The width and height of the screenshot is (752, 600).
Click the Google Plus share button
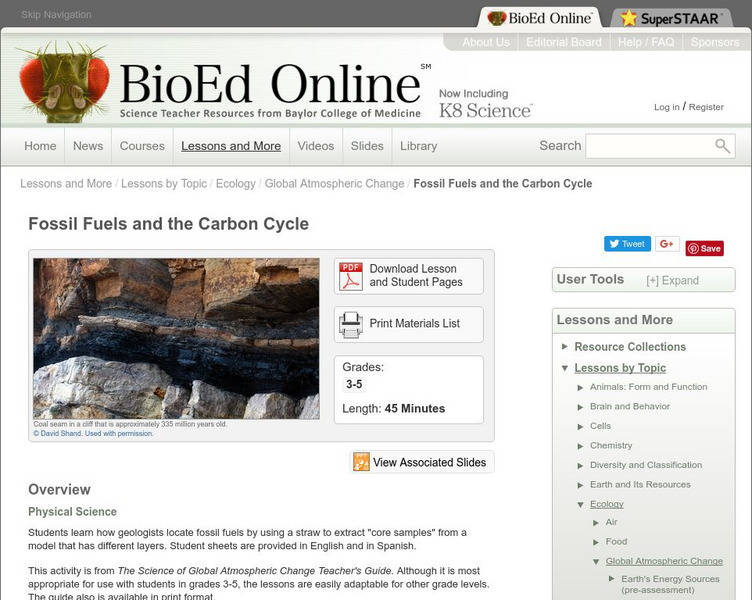tap(667, 244)
